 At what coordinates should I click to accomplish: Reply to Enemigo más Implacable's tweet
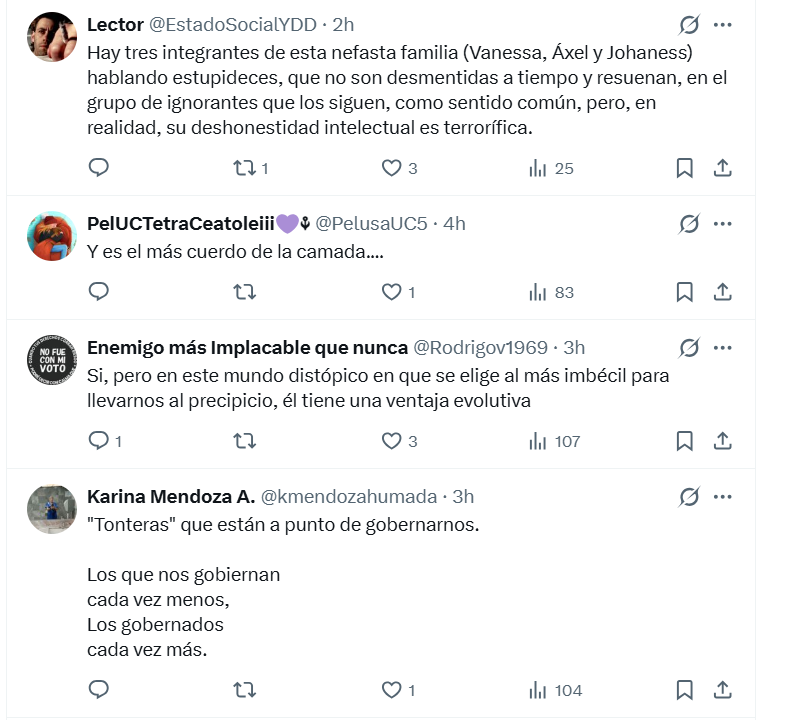[98, 440]
